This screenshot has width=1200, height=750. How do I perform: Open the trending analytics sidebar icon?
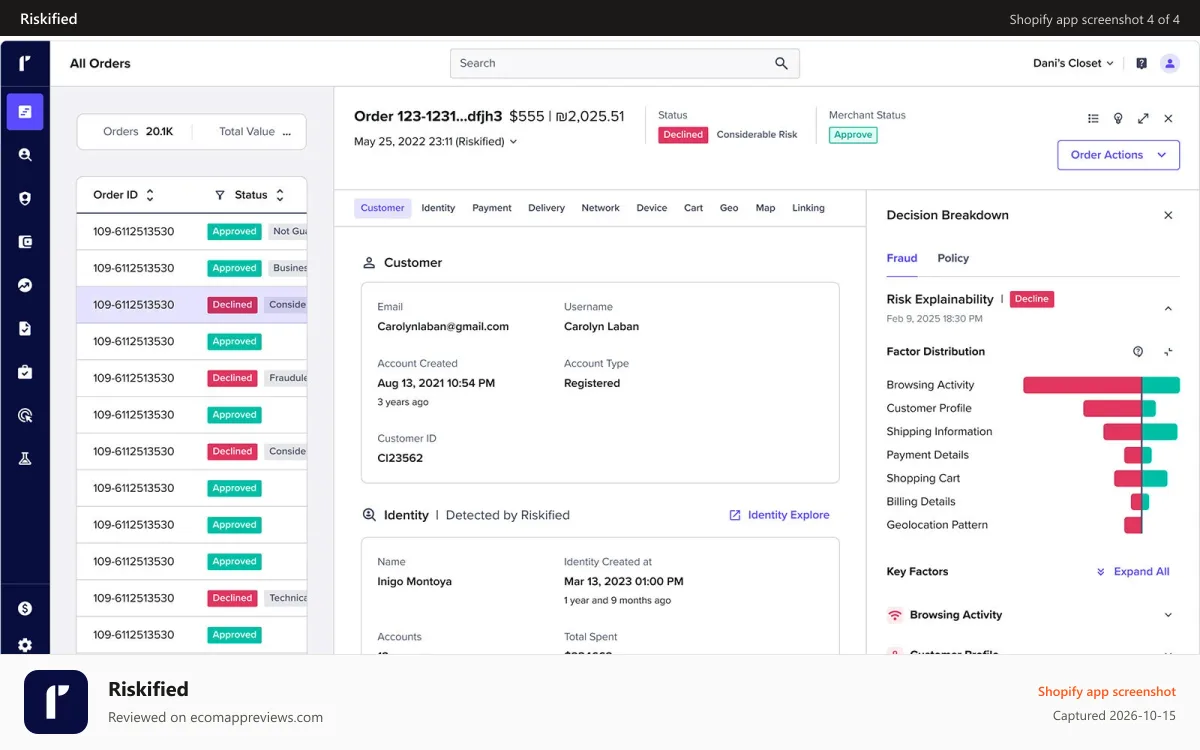tap(25, 285)
